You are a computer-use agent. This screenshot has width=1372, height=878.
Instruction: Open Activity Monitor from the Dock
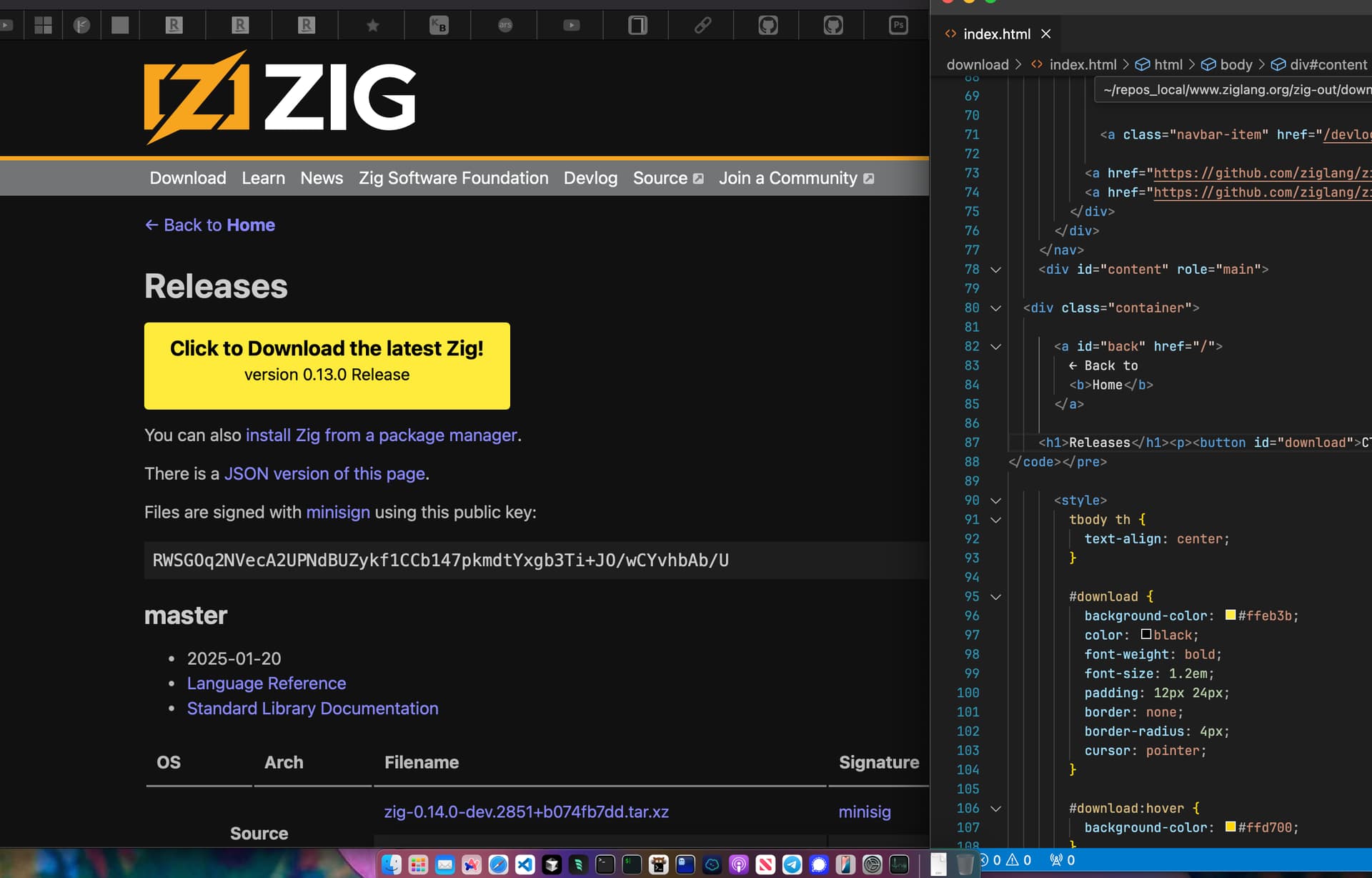tap(899, 864)
